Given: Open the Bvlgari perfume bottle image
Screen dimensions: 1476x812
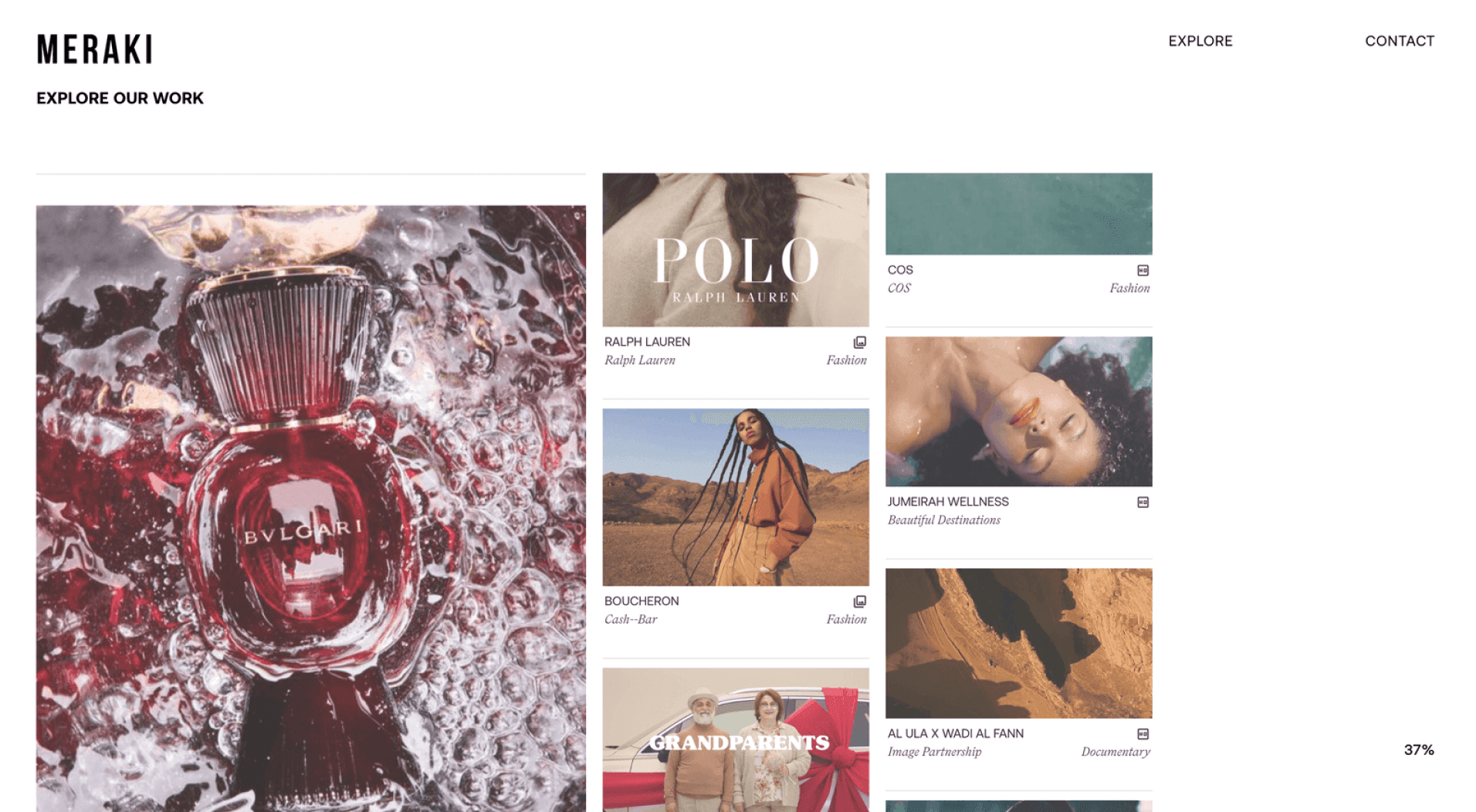Looking at the screenshot, I should pos(311,508).
